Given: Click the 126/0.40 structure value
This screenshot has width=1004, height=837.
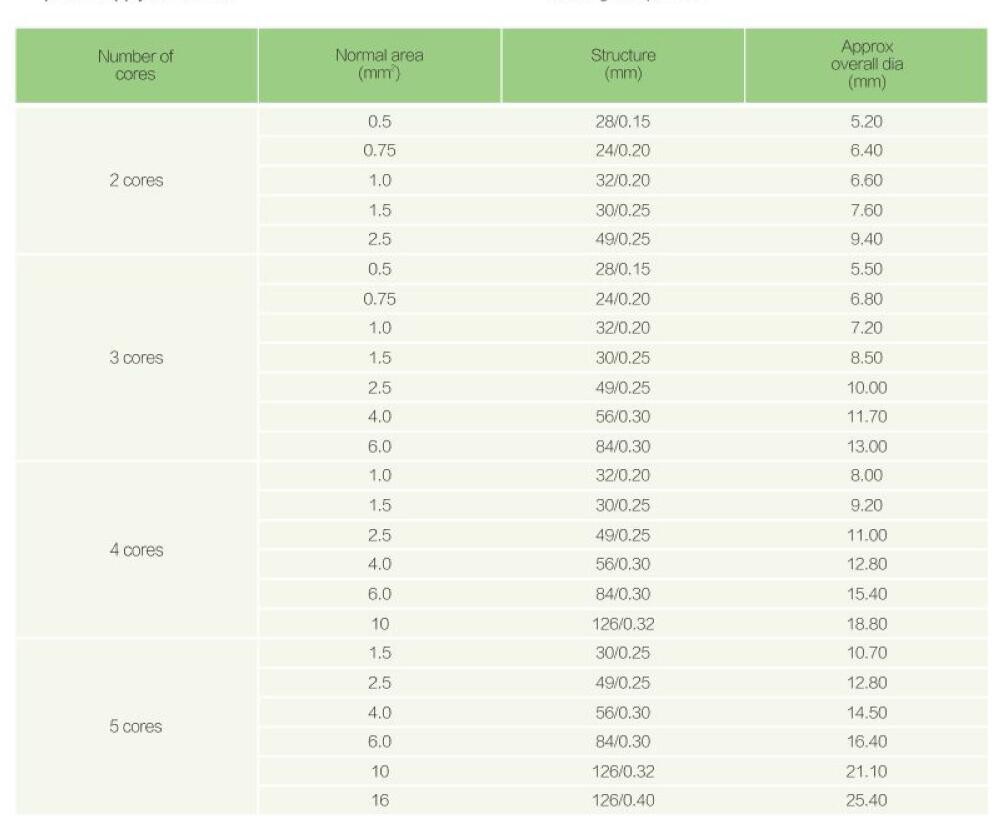Looking at the screenshot, I should tap(623, 800).
